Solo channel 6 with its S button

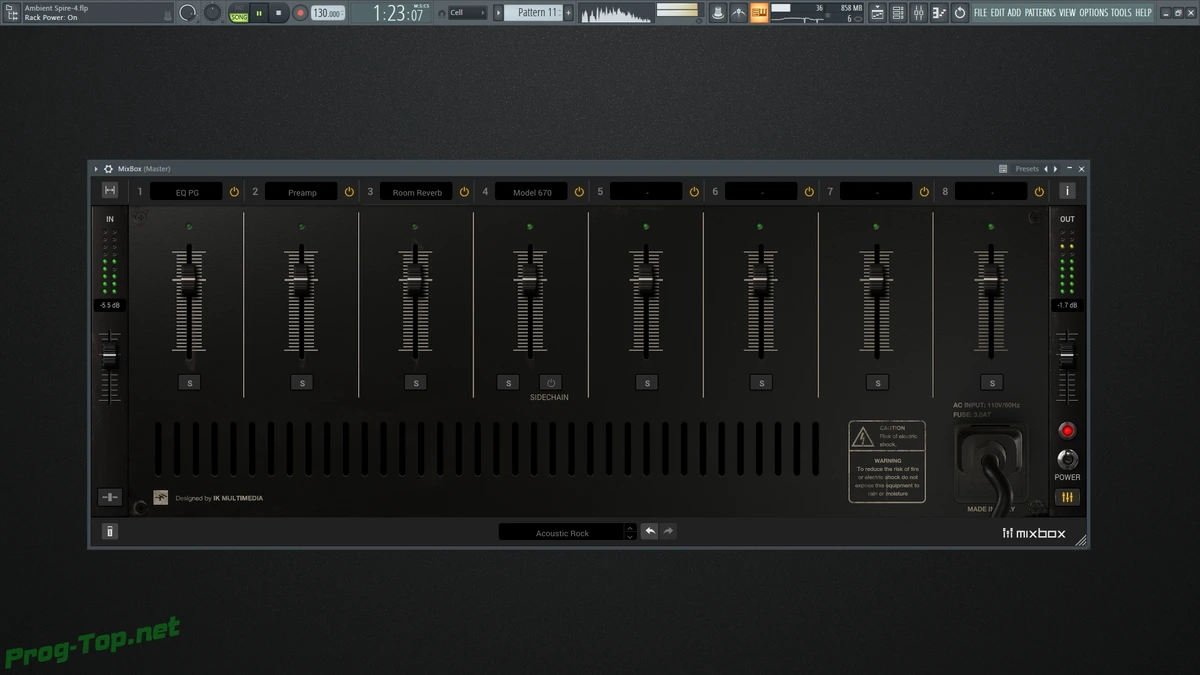(x=762, y=382)
